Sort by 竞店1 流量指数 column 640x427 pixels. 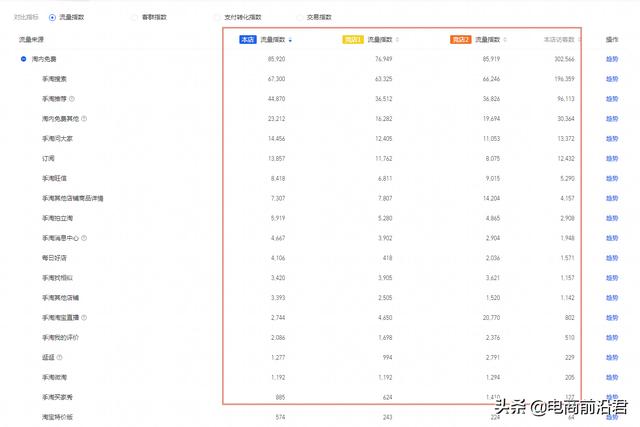397,40
